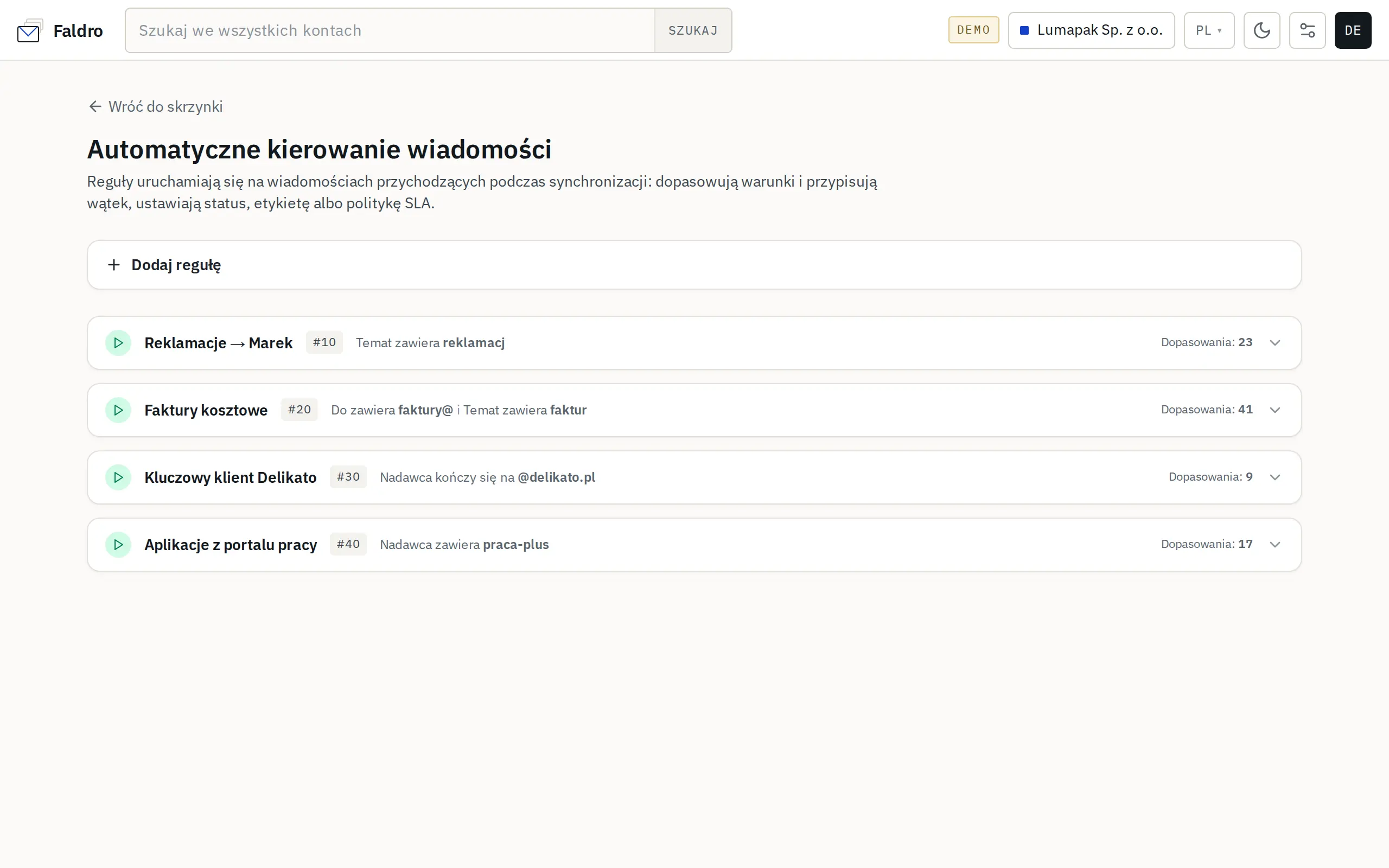1389x868 pixels.
Task: Expand the Aplikacje z portalu pracy chevron
Action: tap(1275, 544)
